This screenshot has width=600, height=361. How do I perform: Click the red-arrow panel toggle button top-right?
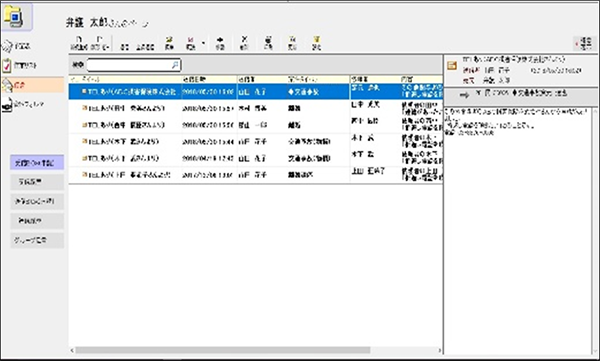[584, 43]
